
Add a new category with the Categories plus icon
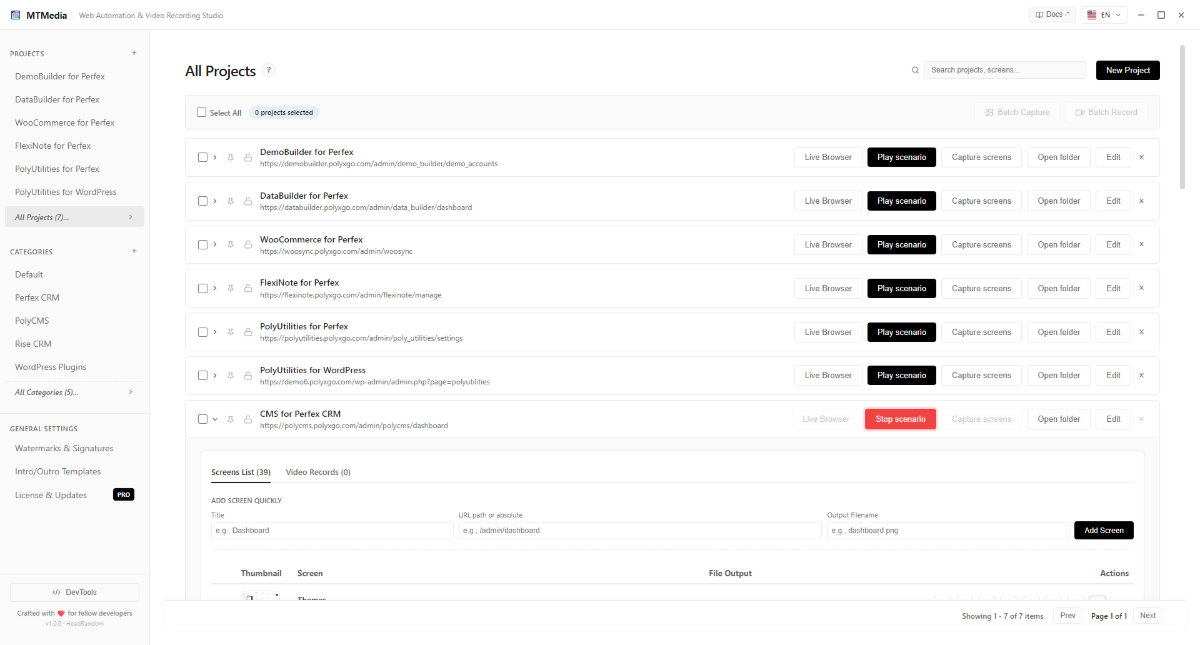(134, 251)
